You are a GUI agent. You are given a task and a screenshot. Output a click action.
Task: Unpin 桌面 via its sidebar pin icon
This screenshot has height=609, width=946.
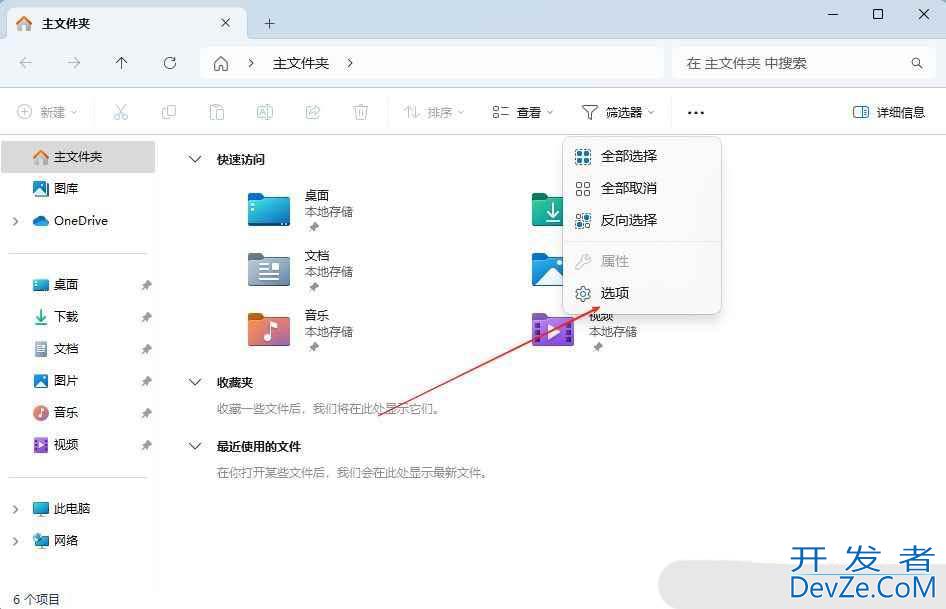pyautogui.click(x=146, y=285)
